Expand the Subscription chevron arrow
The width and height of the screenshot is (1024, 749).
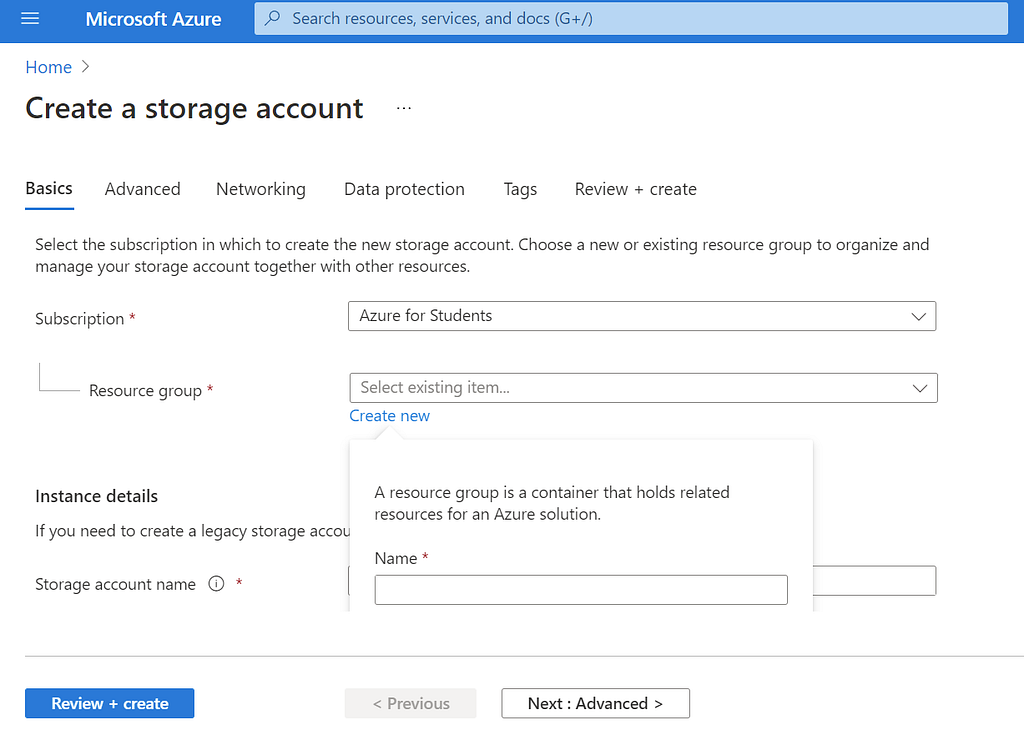918,317
